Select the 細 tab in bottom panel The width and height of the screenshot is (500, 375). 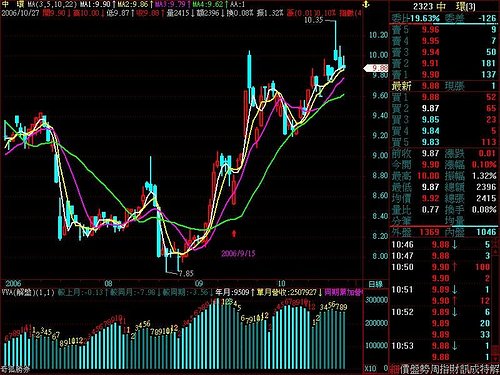[394, 369]
